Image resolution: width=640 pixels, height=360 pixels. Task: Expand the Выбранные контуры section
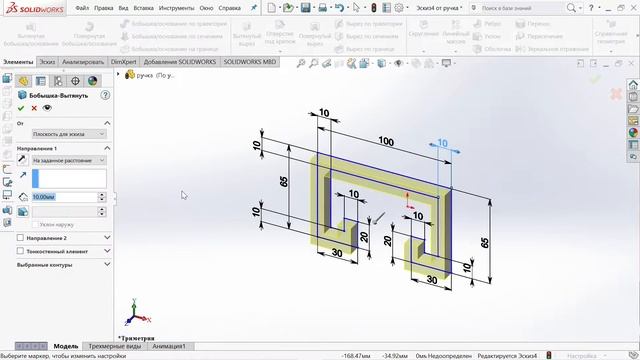tap(107, 264)
